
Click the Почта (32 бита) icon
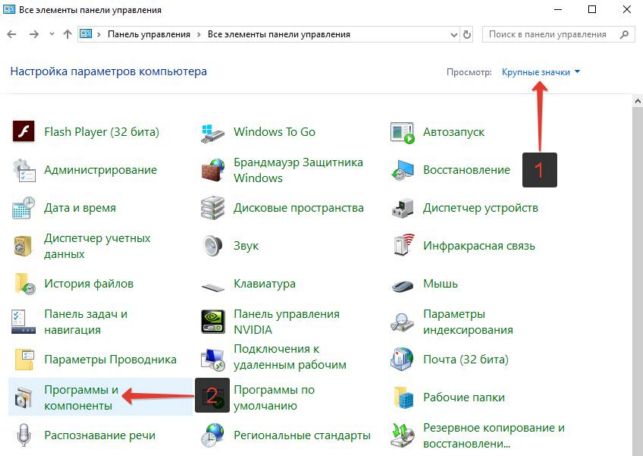[402, 359]
